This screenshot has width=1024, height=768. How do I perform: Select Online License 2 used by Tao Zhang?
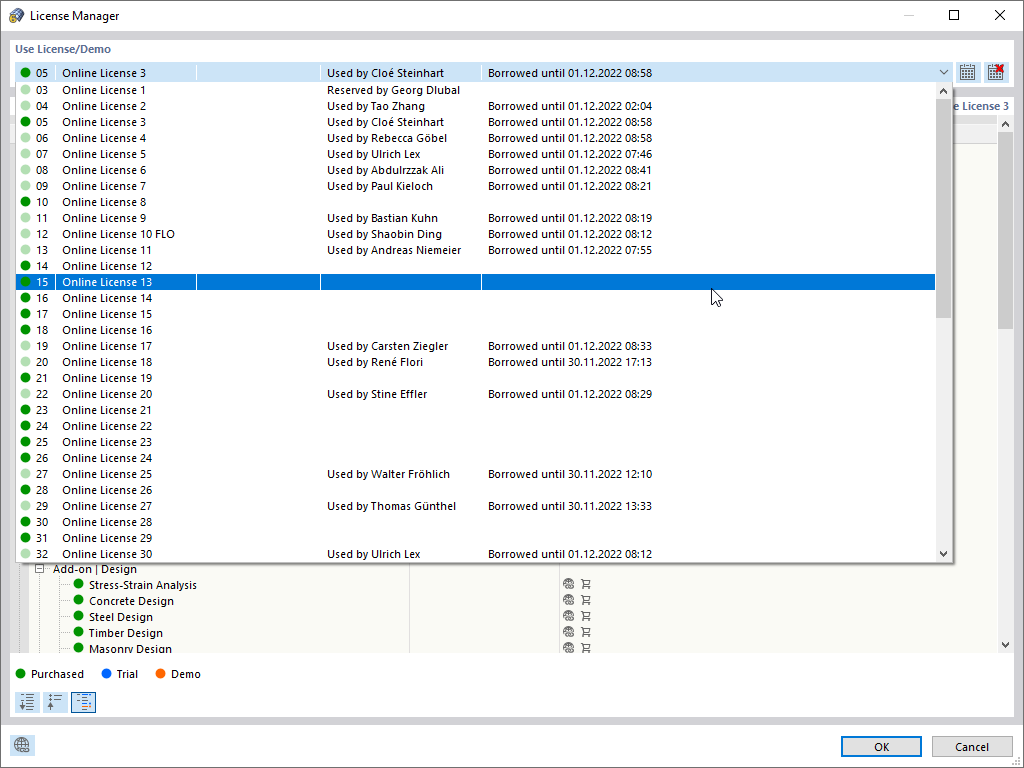pos(475,106)
